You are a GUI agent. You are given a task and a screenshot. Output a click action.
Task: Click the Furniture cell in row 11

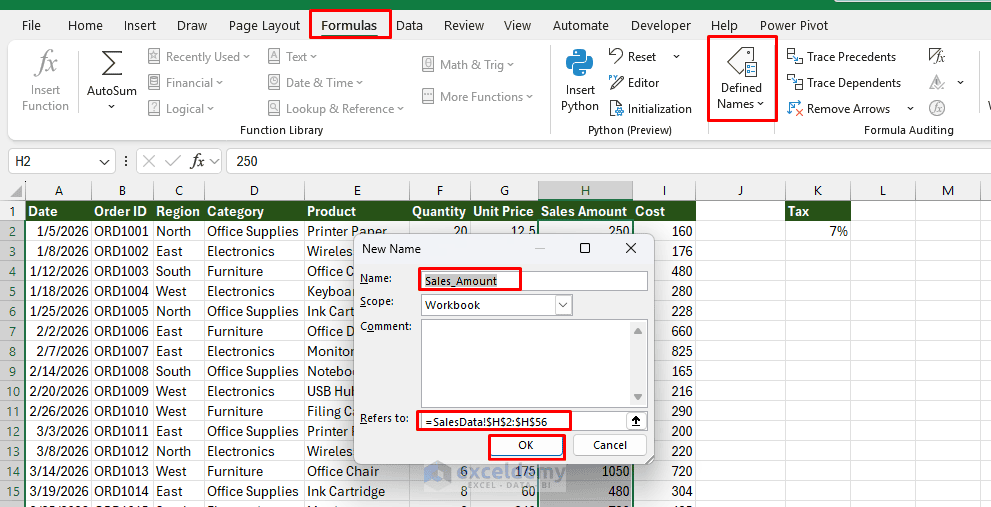pyautogui.click(x=254, y=412)
